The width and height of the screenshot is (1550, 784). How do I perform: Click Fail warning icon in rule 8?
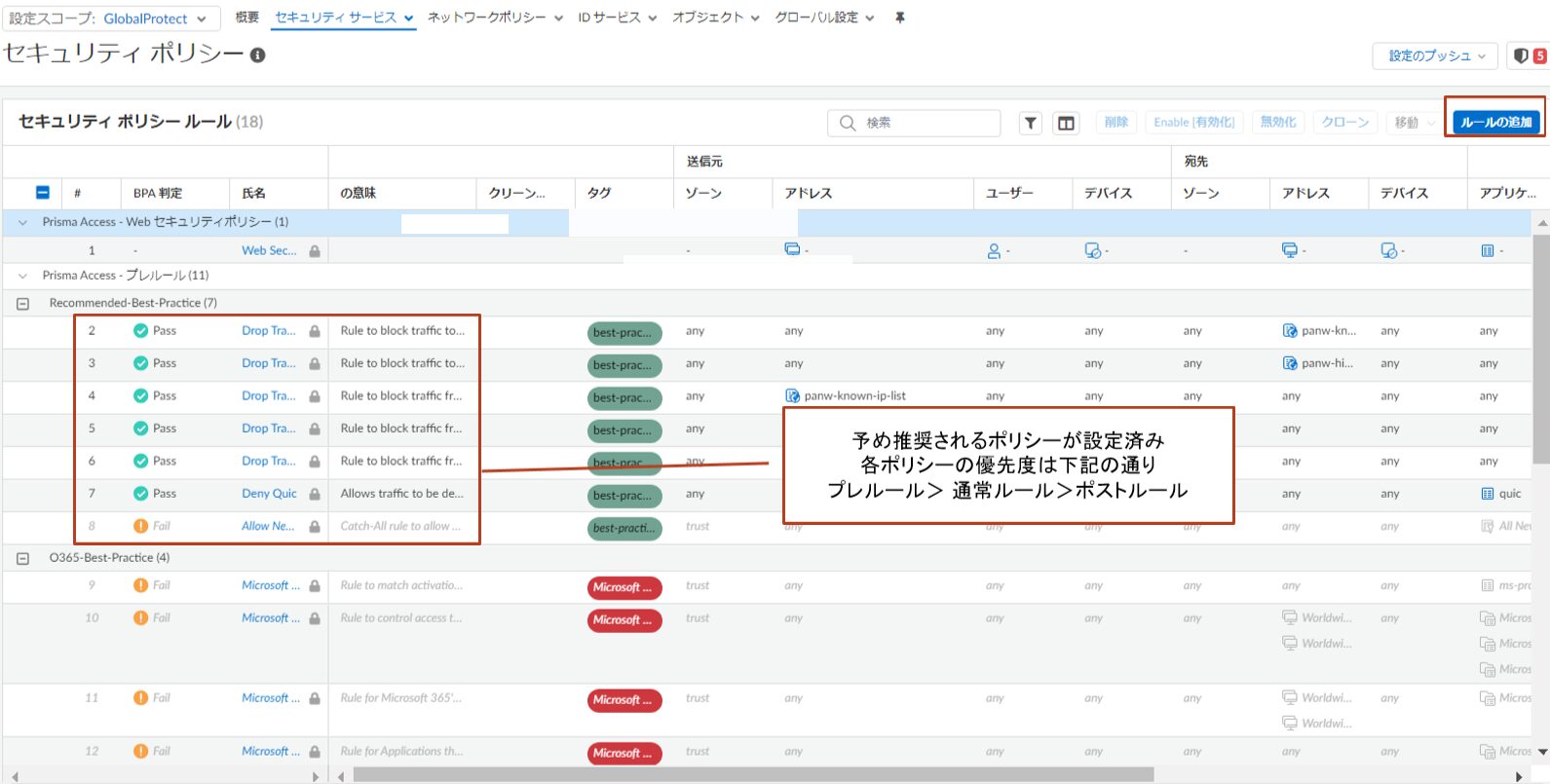[x=140, y=526]
